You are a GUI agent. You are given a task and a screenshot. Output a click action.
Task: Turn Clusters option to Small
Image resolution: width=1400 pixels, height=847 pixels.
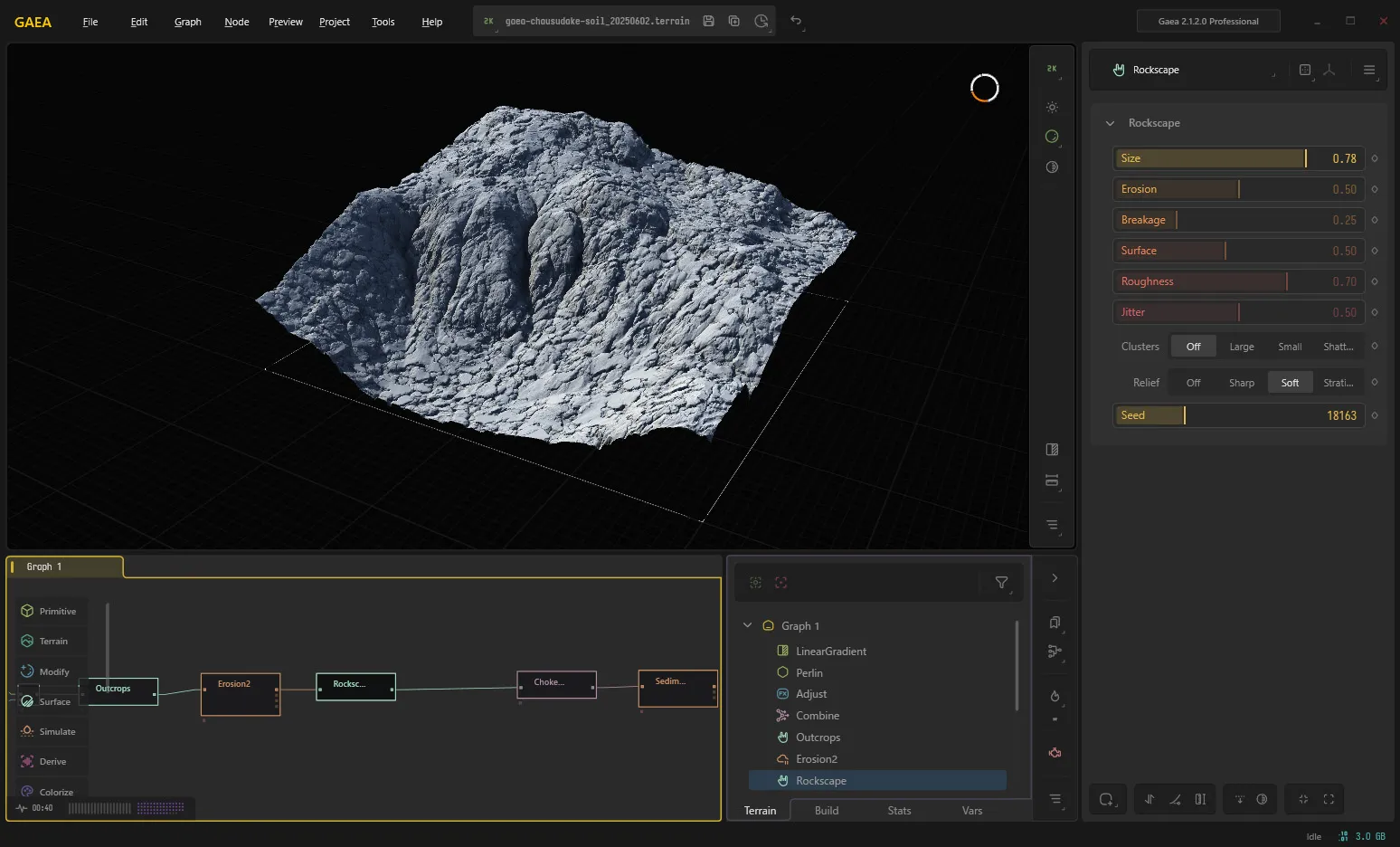tap(1290, 347)
